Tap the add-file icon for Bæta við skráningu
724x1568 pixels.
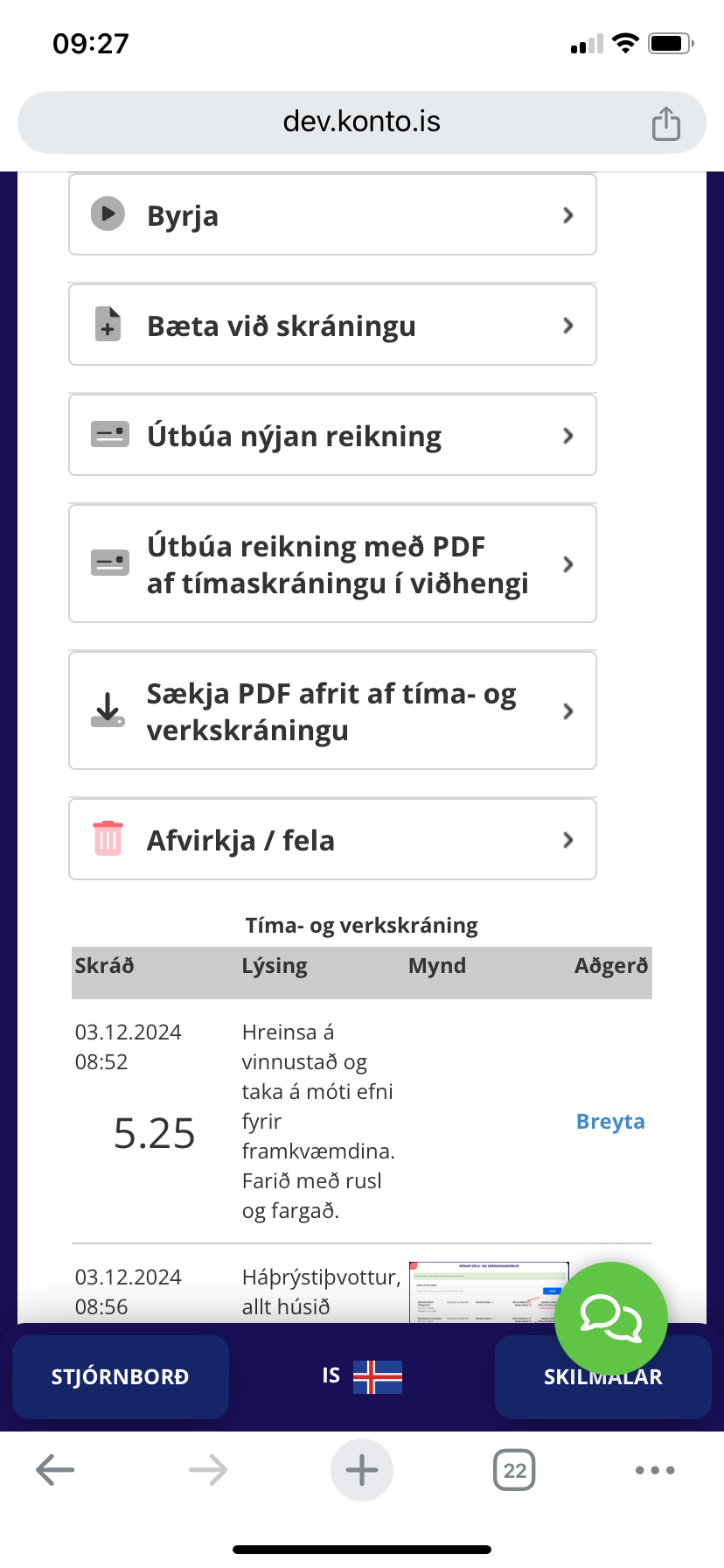(x=108, y=325)
